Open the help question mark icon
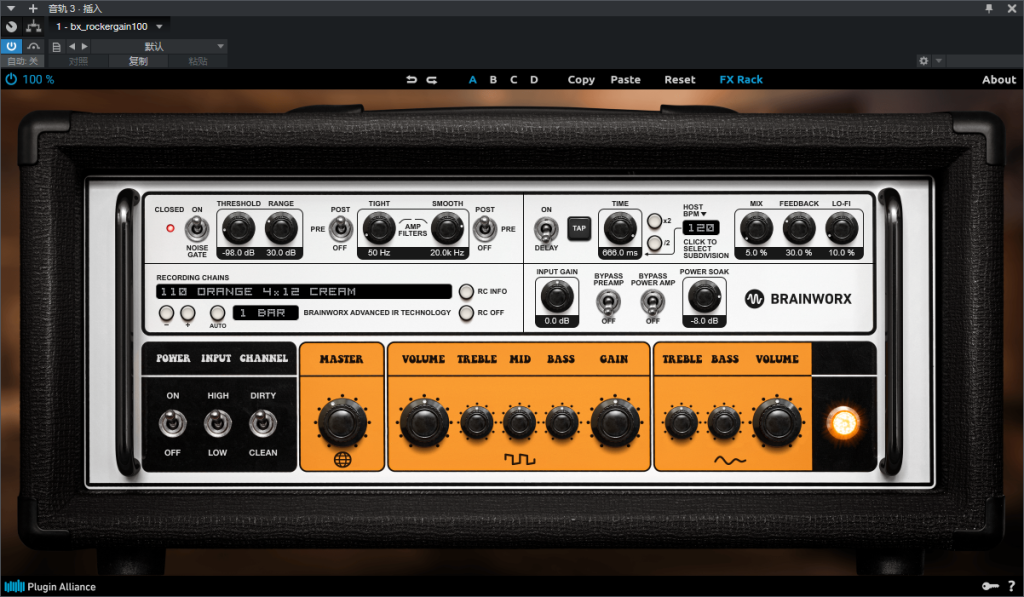1024x597 pixels. (x=1011, y=586)
